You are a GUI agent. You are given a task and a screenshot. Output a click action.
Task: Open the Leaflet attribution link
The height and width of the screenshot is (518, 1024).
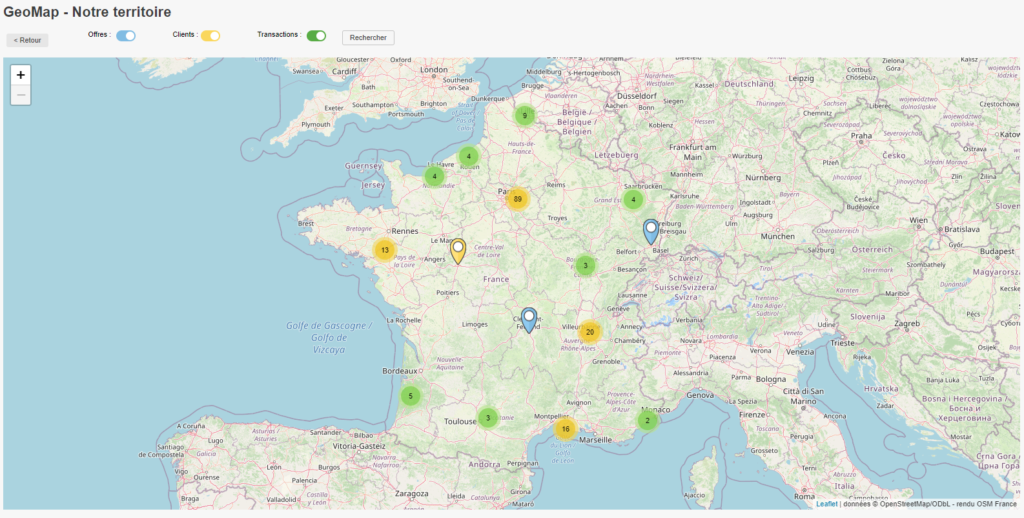pos(826,504)
